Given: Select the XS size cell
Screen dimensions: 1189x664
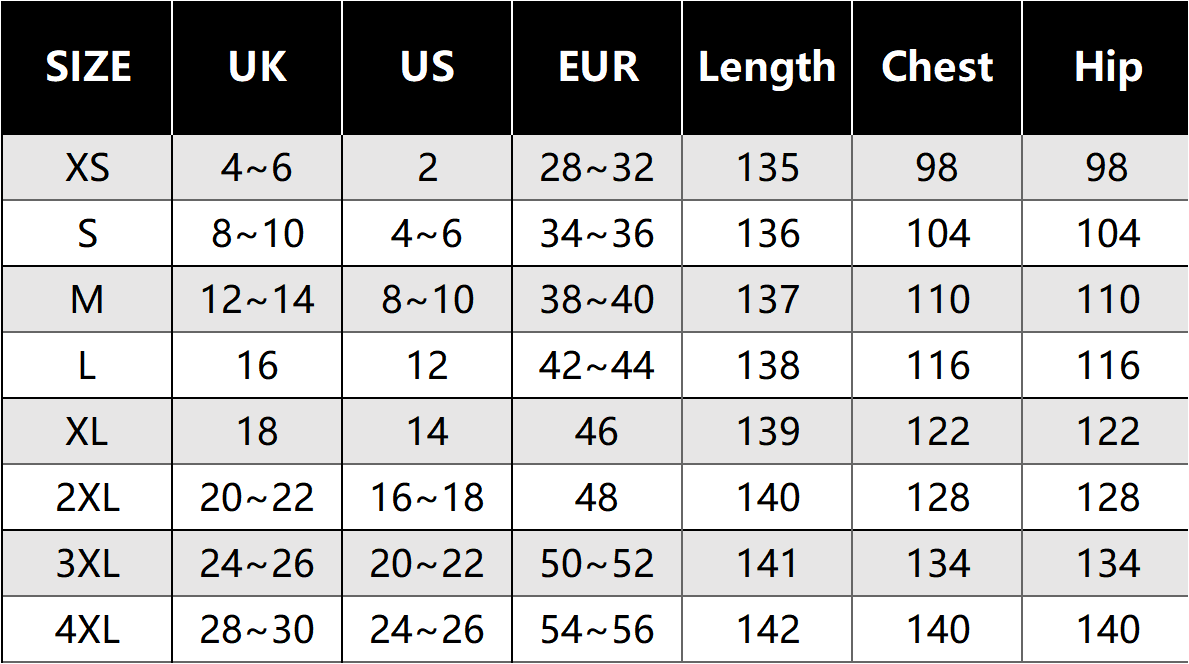Looking at the screenshot, I should tap(88, 168).
